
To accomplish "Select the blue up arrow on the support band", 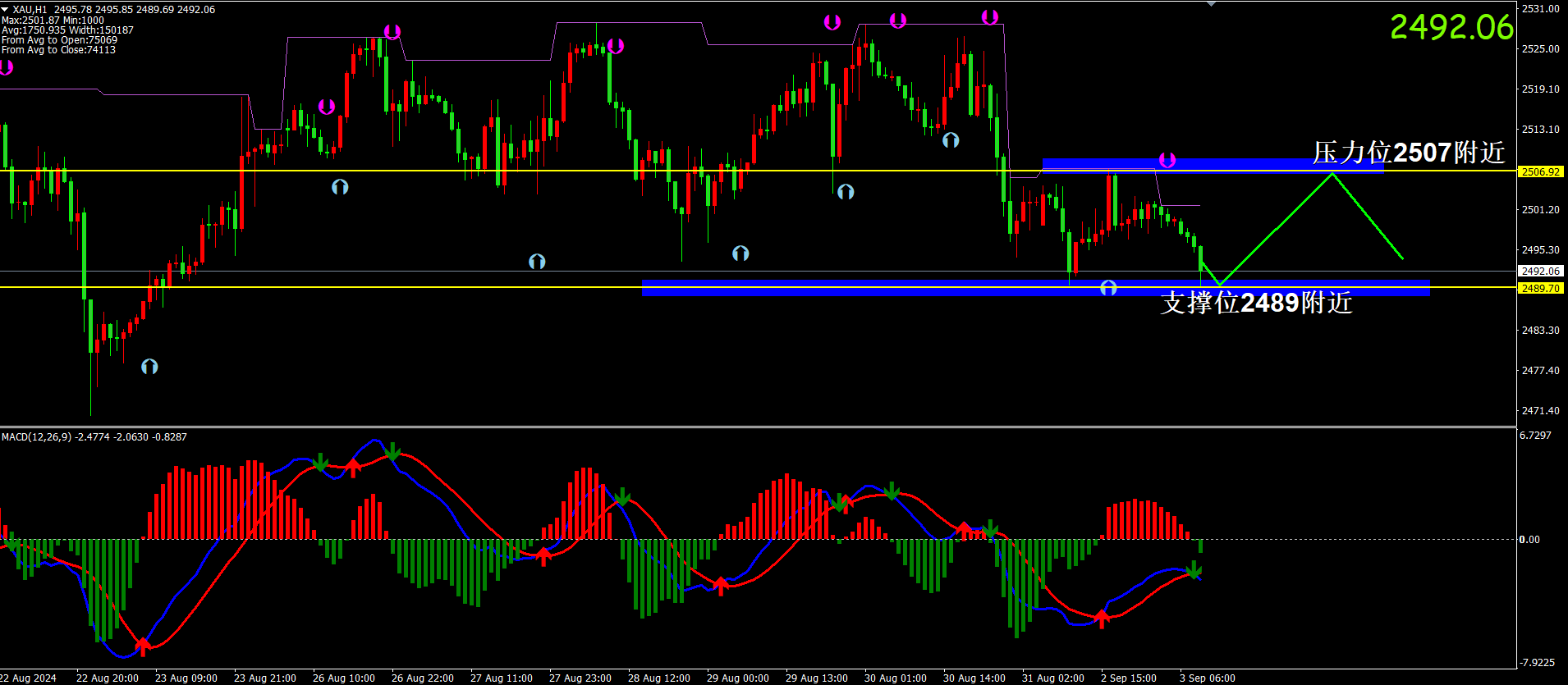I will click(x=1108, y=287).
